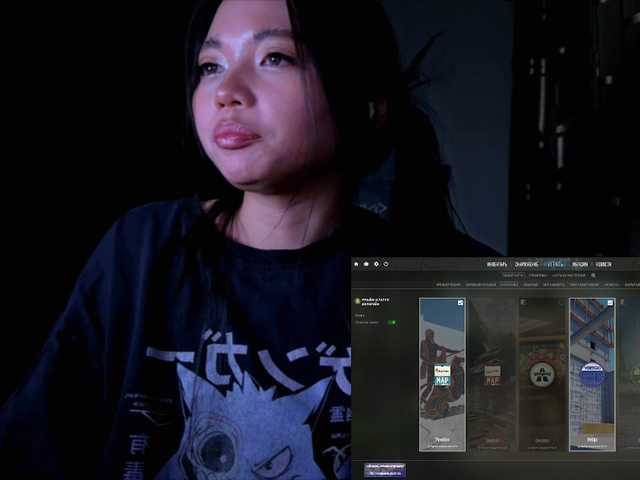640x480 pixels.
Task: Open the home icon in game top bar
Action: point(356,264)
